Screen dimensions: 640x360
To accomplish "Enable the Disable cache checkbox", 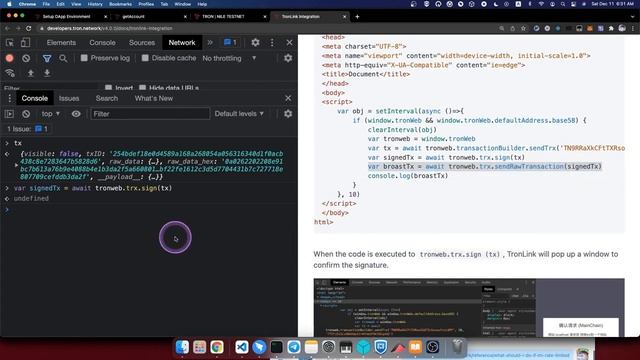I will click(x=145, y=58).
